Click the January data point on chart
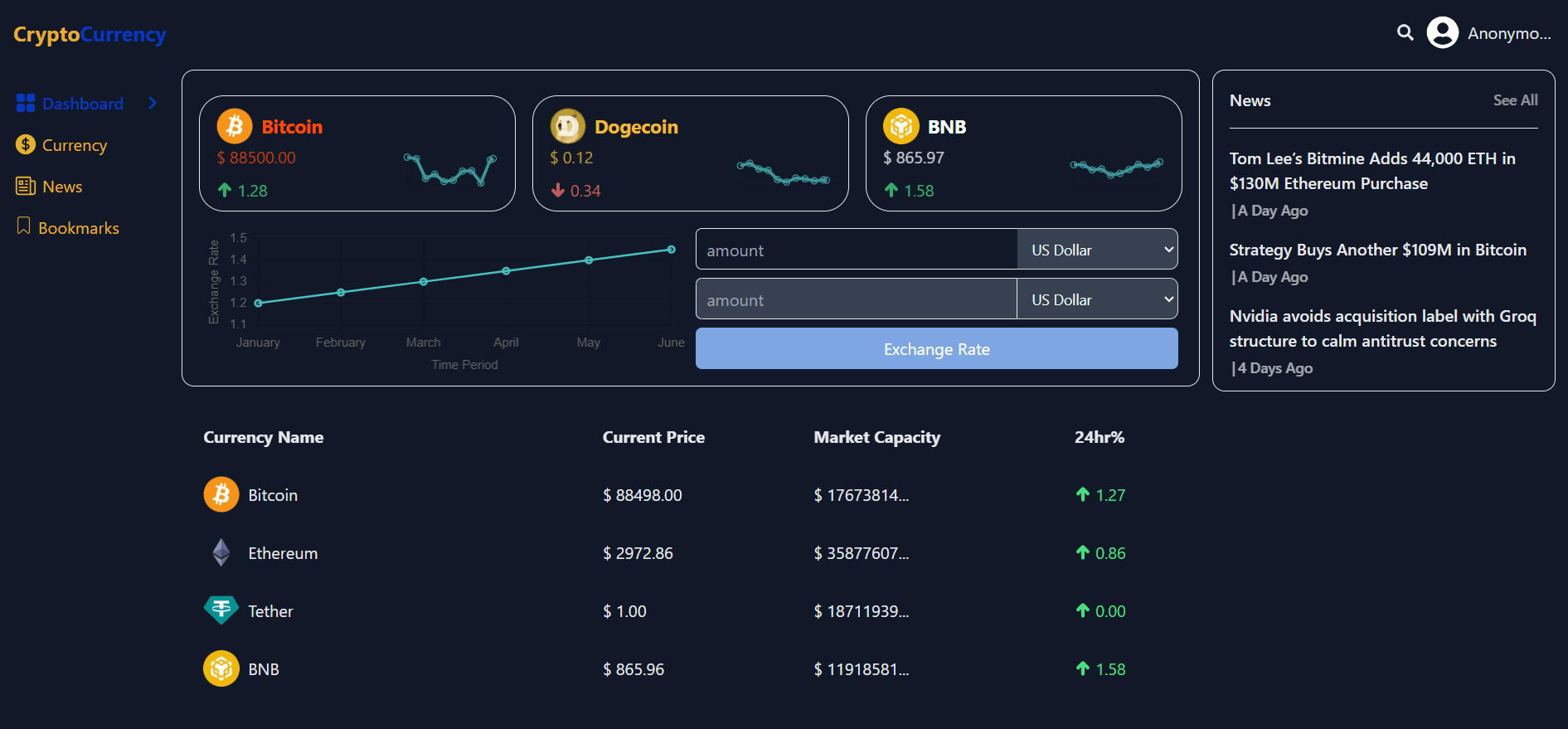This screenshot has height=729, width=1568. tap(259, 304)
